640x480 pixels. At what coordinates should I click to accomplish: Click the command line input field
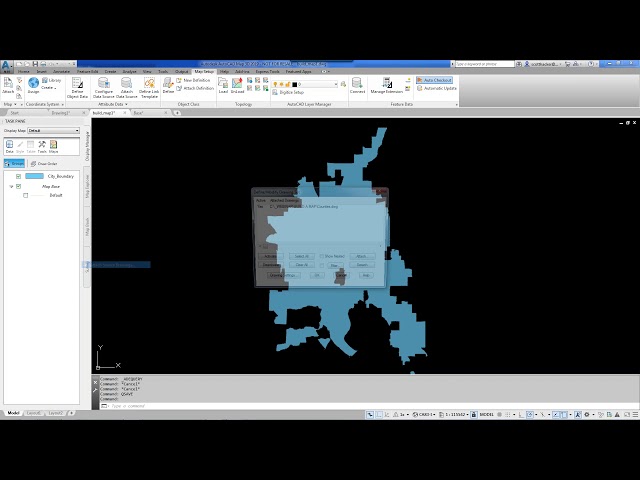[367, 406]
